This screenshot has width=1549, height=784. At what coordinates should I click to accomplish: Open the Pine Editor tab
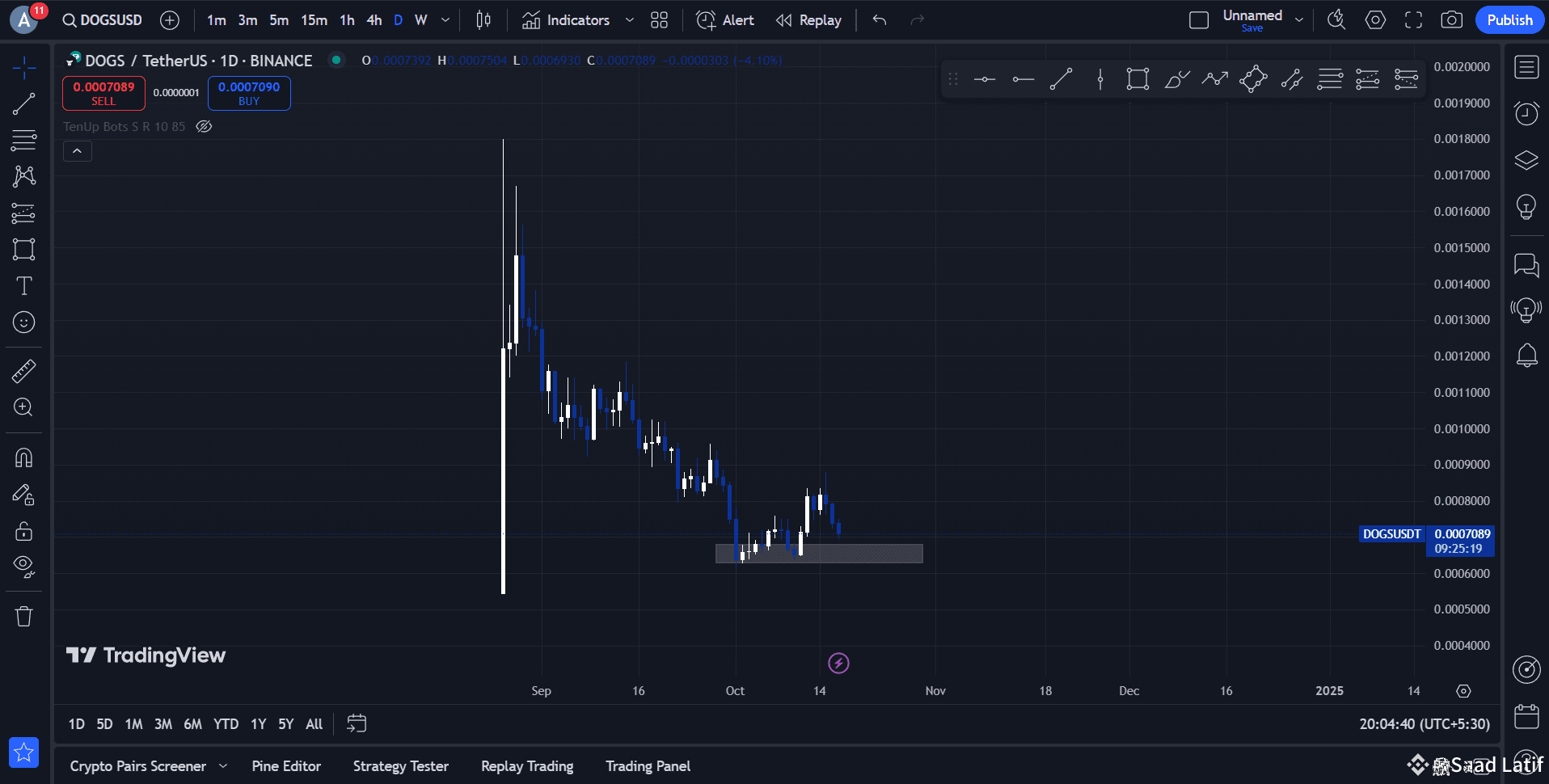tap(286, 766)
